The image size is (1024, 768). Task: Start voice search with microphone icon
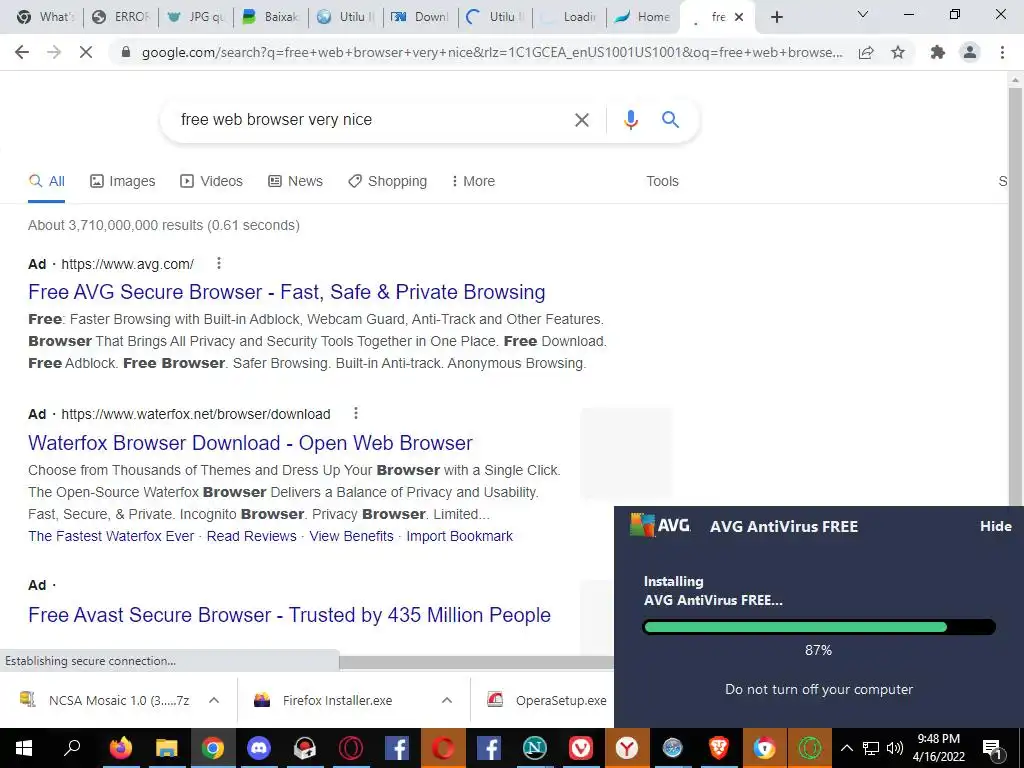coord(630,120)
